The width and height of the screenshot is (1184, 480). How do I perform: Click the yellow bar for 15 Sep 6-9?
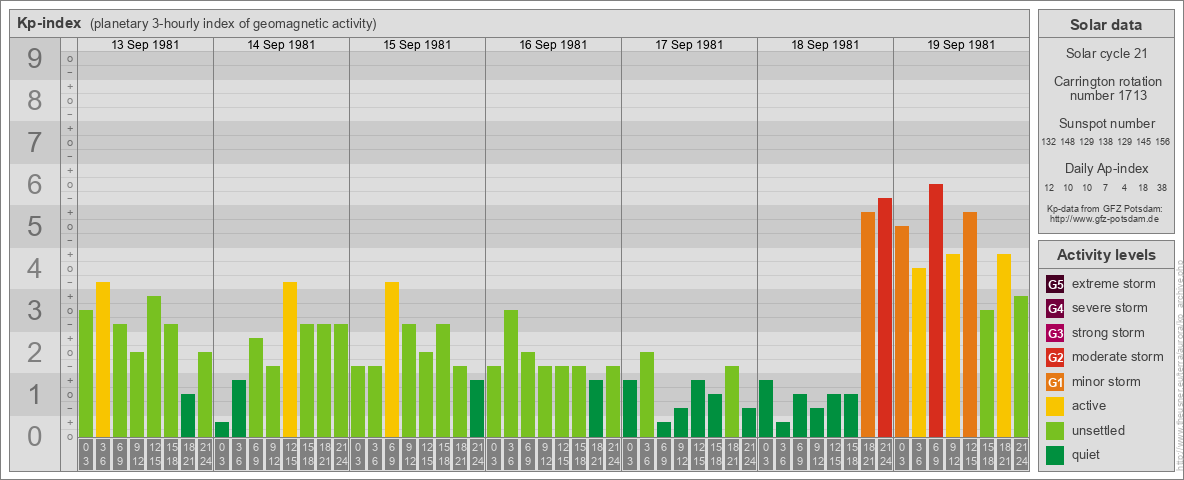[392, 358]
